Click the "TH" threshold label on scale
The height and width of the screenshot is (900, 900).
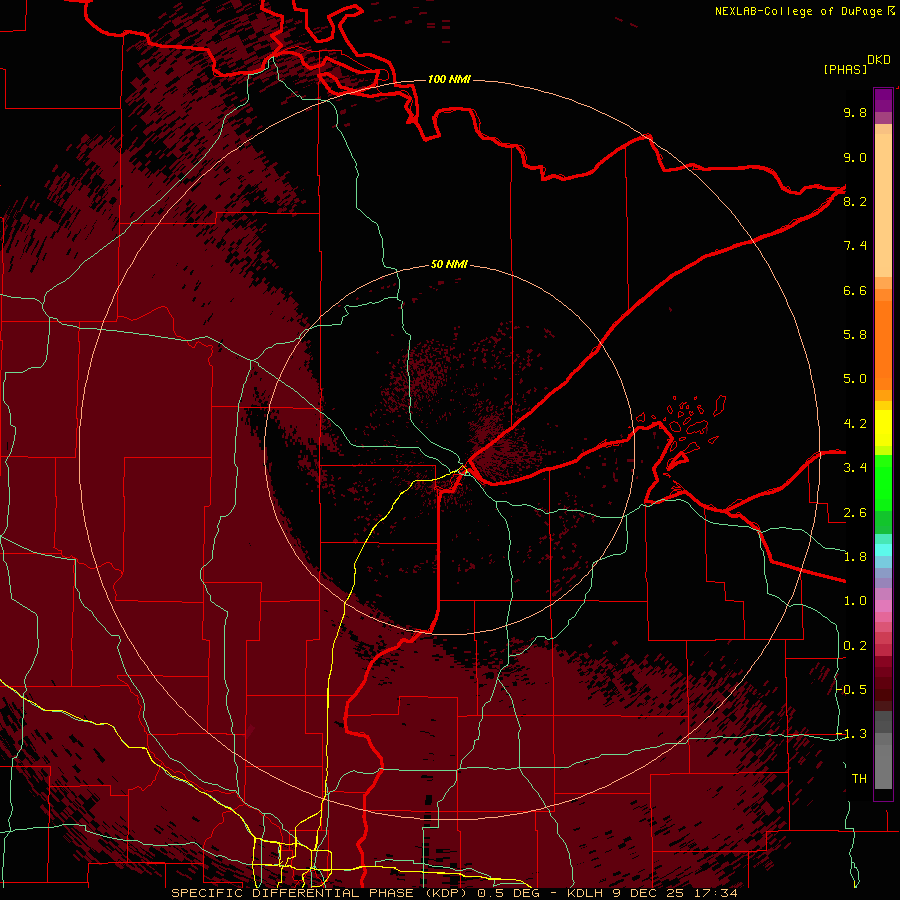coord(859,779)
